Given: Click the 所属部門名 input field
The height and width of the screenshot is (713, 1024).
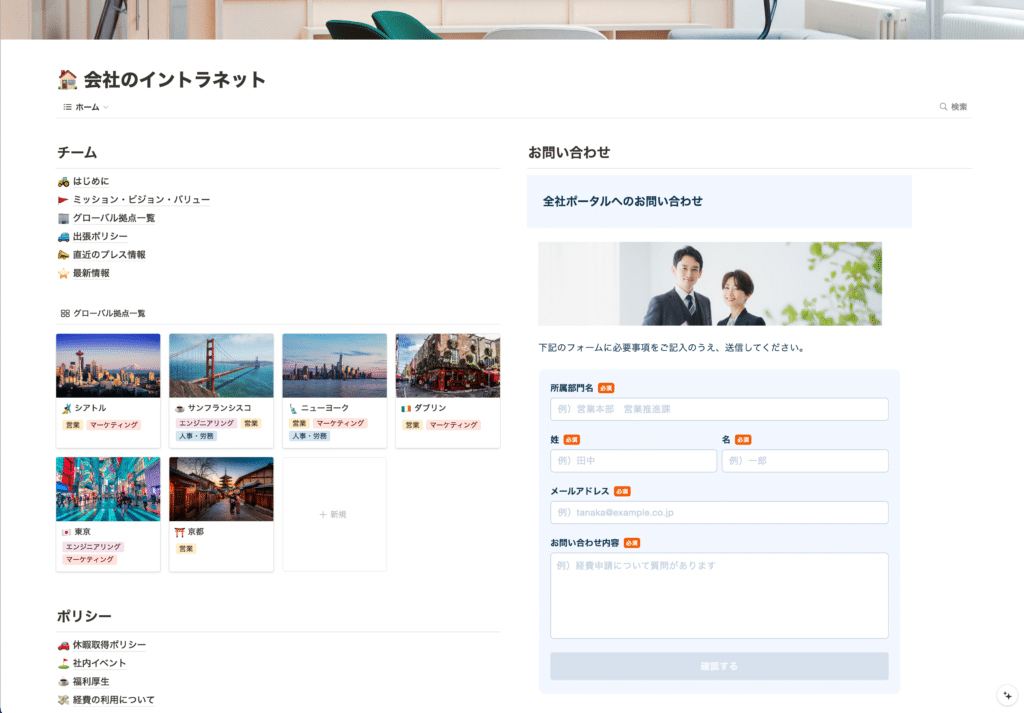Looking at the screenshot, I should 719,409.
